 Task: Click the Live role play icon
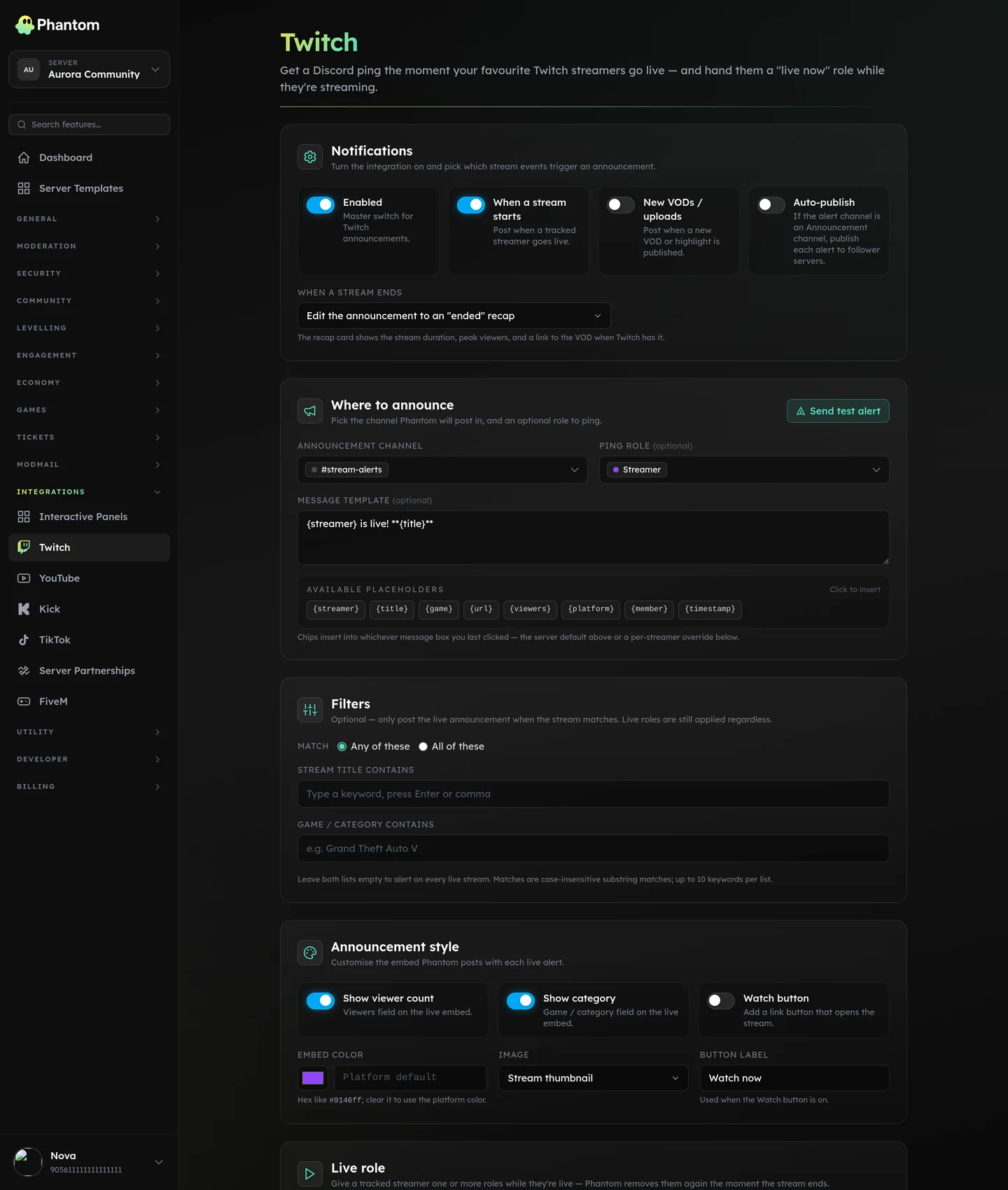(310, 1175)
